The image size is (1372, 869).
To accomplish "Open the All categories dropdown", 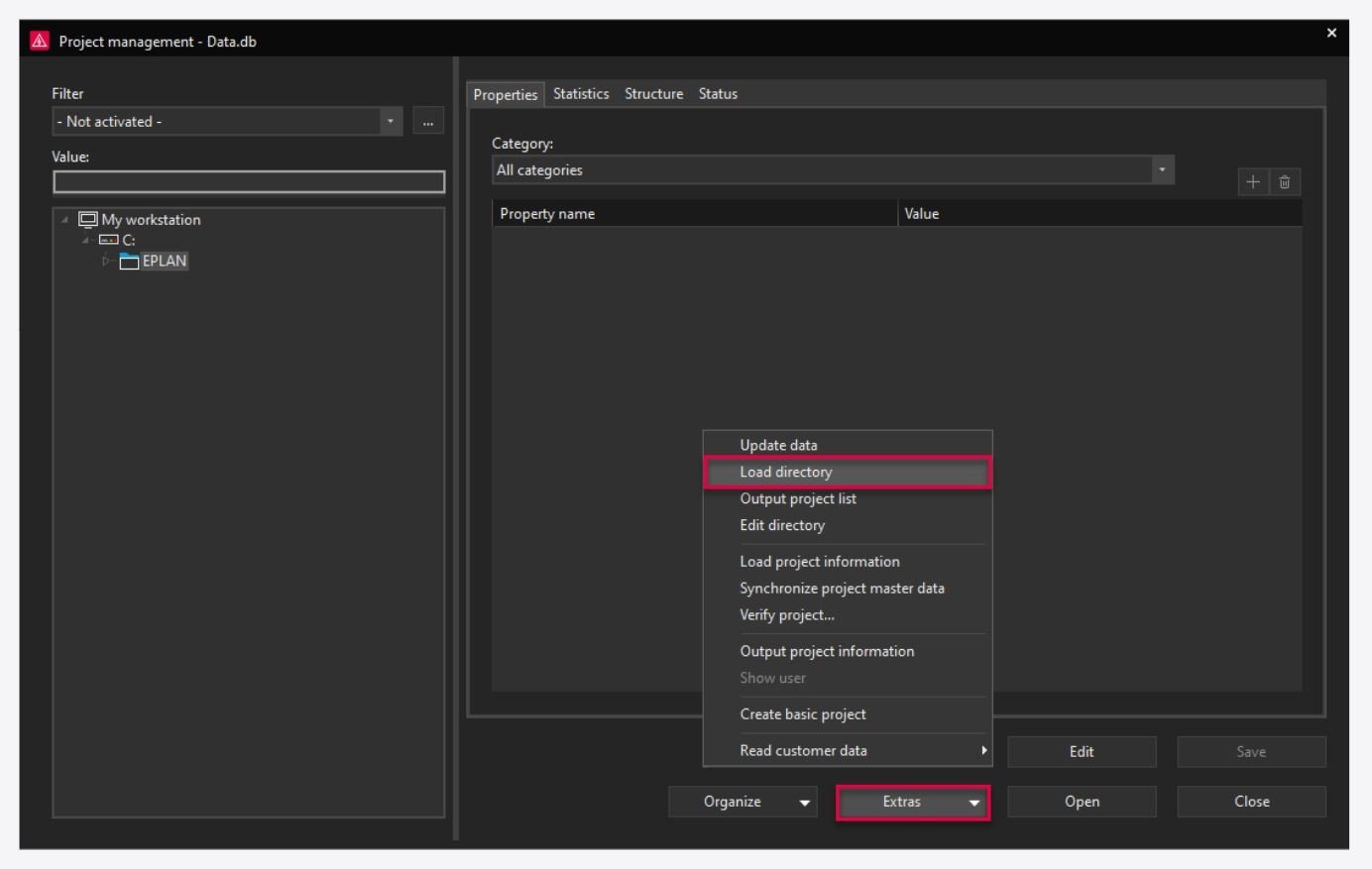I will click(x=1162, y=169).
